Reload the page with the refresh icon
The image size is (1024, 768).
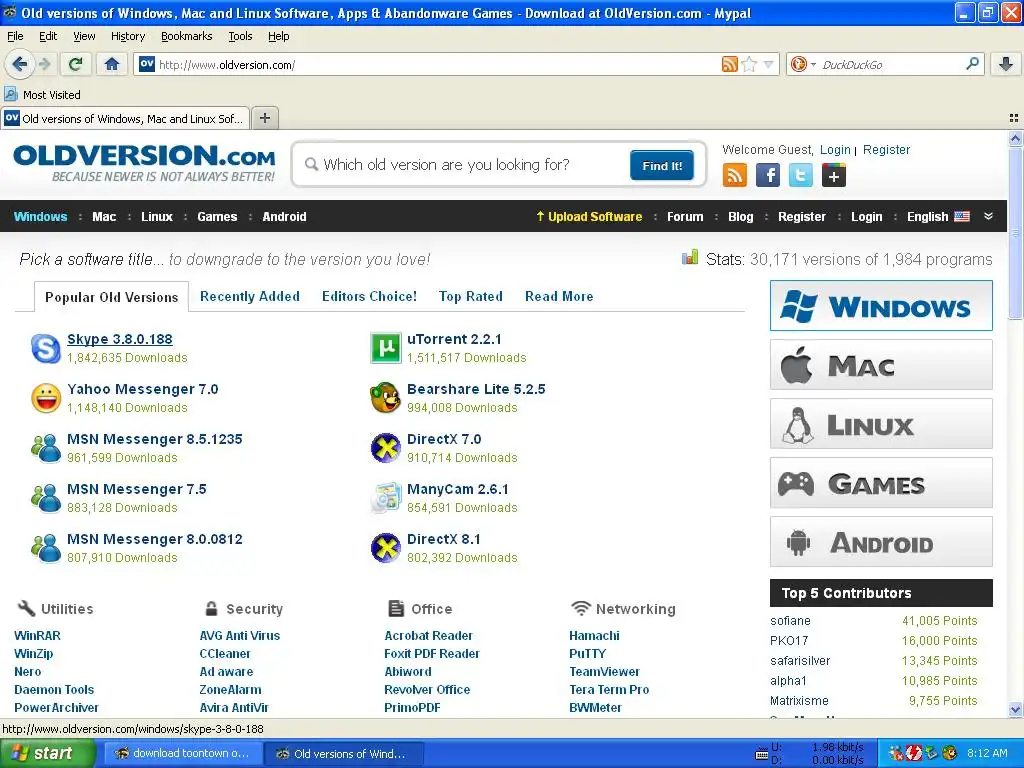click(76, 64)
